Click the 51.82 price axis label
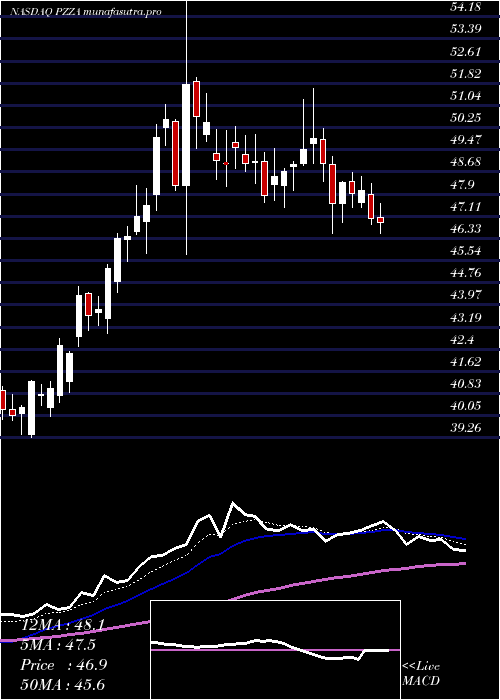 pyautogui.click(x=465, y=73)
